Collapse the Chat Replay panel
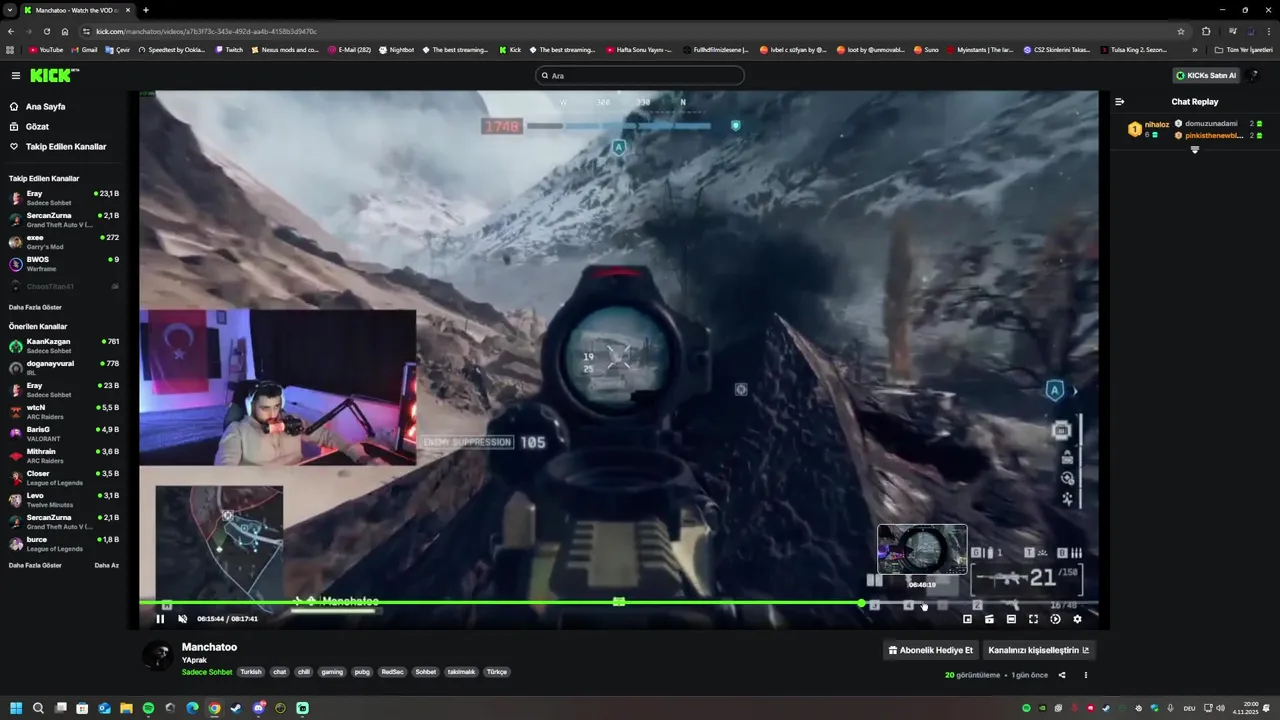 coord(1120,101)
